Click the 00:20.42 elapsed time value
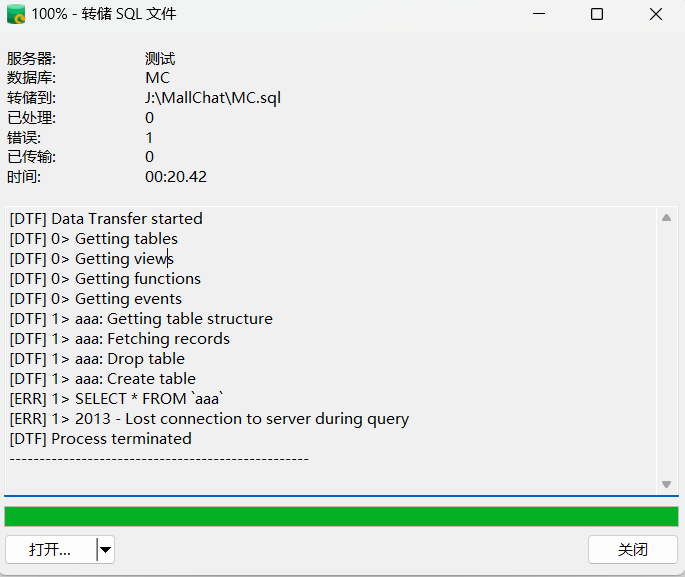 [176, 176]
